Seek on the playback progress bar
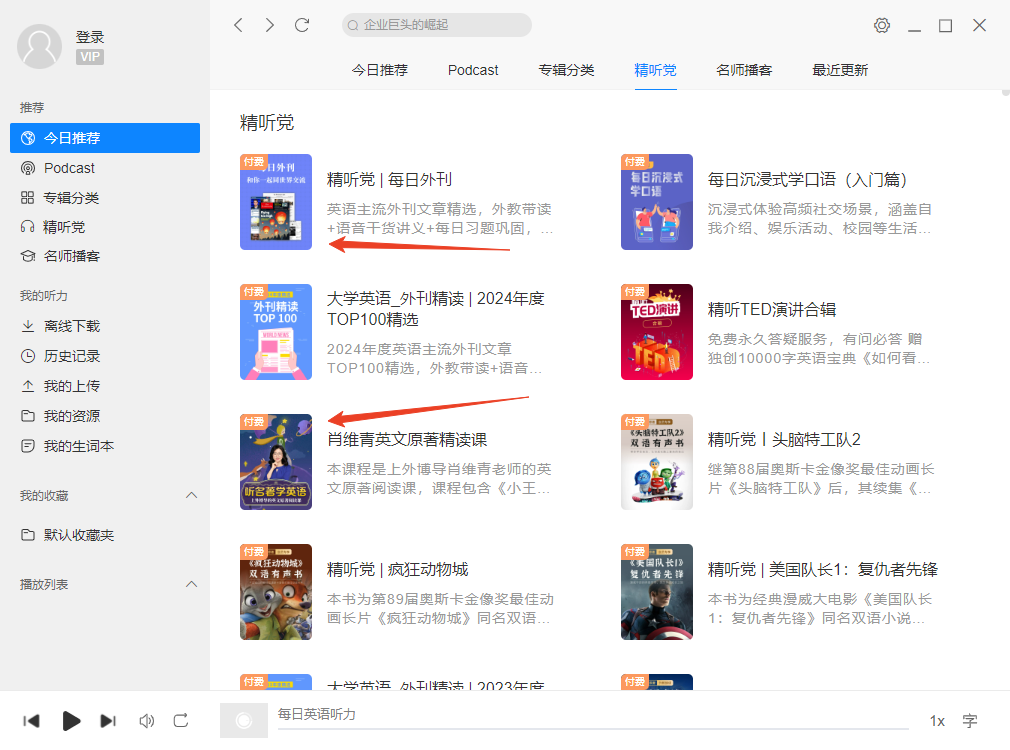The height and width of the screenshot is (750, 1010). coord(593,729)
